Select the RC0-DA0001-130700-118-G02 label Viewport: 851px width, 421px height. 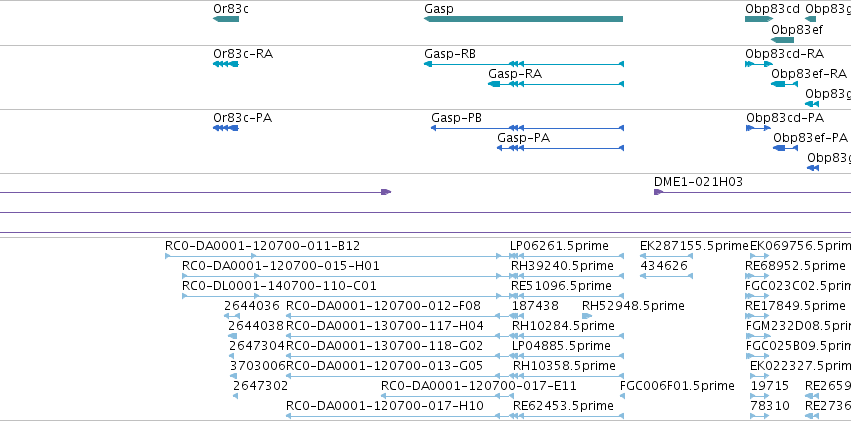(x=384, y=346)
